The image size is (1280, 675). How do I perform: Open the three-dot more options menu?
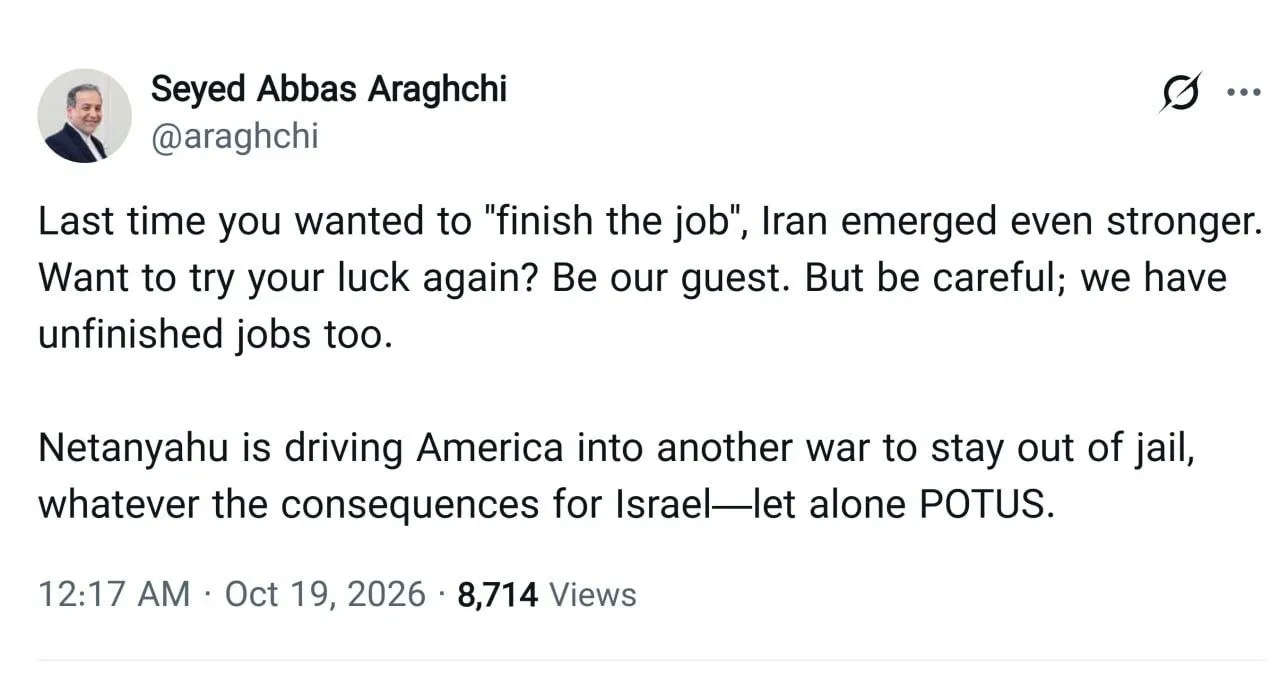coord(1243,92)
